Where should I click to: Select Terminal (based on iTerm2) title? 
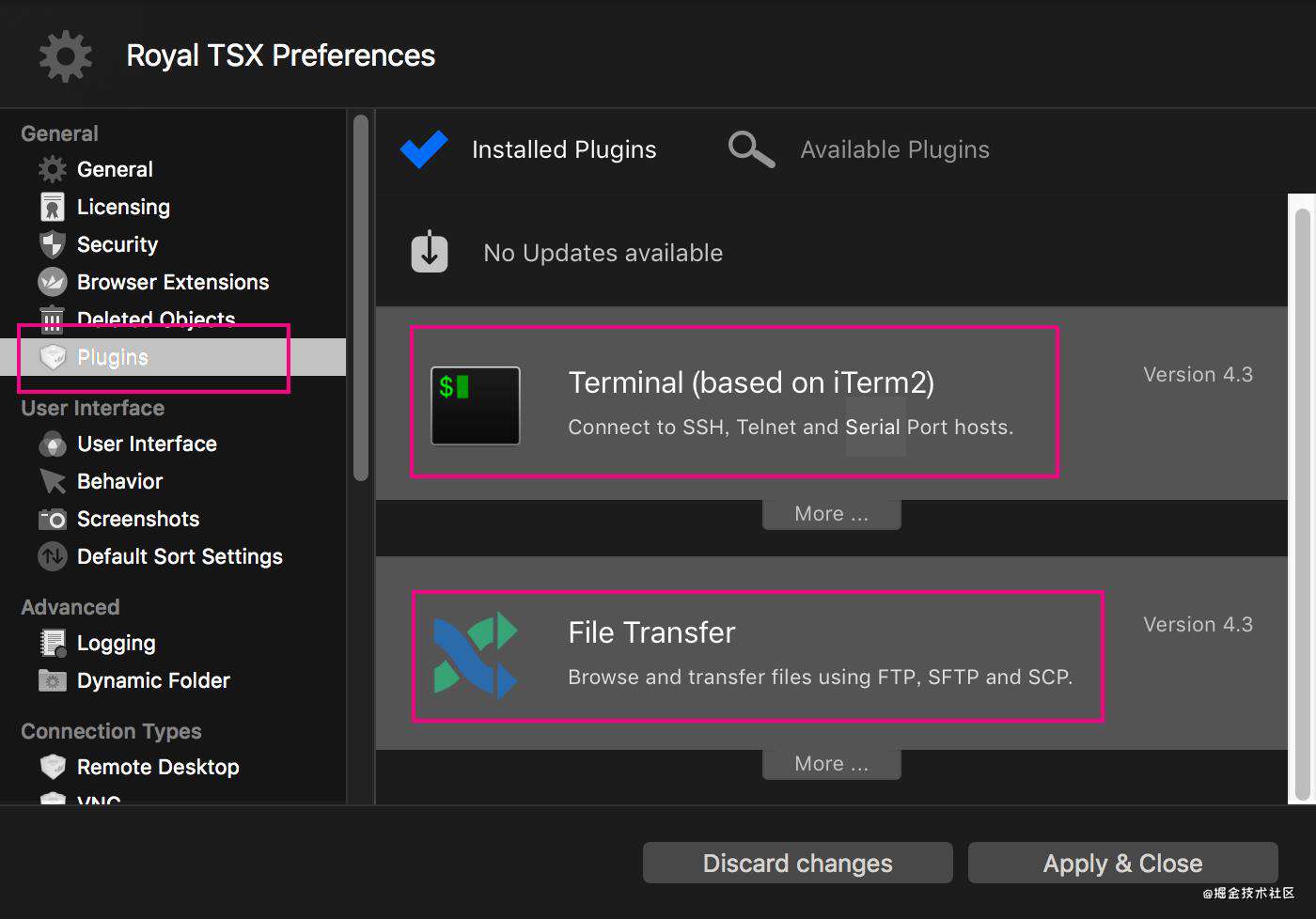[751, 382]
